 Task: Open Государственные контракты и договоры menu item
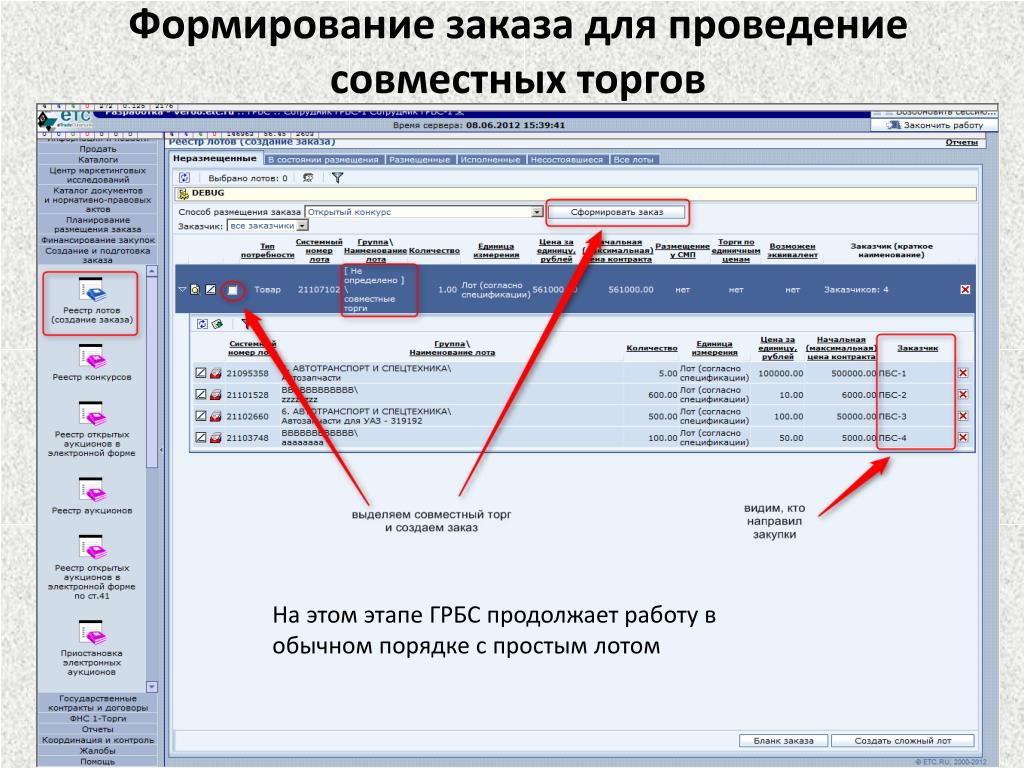tap(98, 703)
